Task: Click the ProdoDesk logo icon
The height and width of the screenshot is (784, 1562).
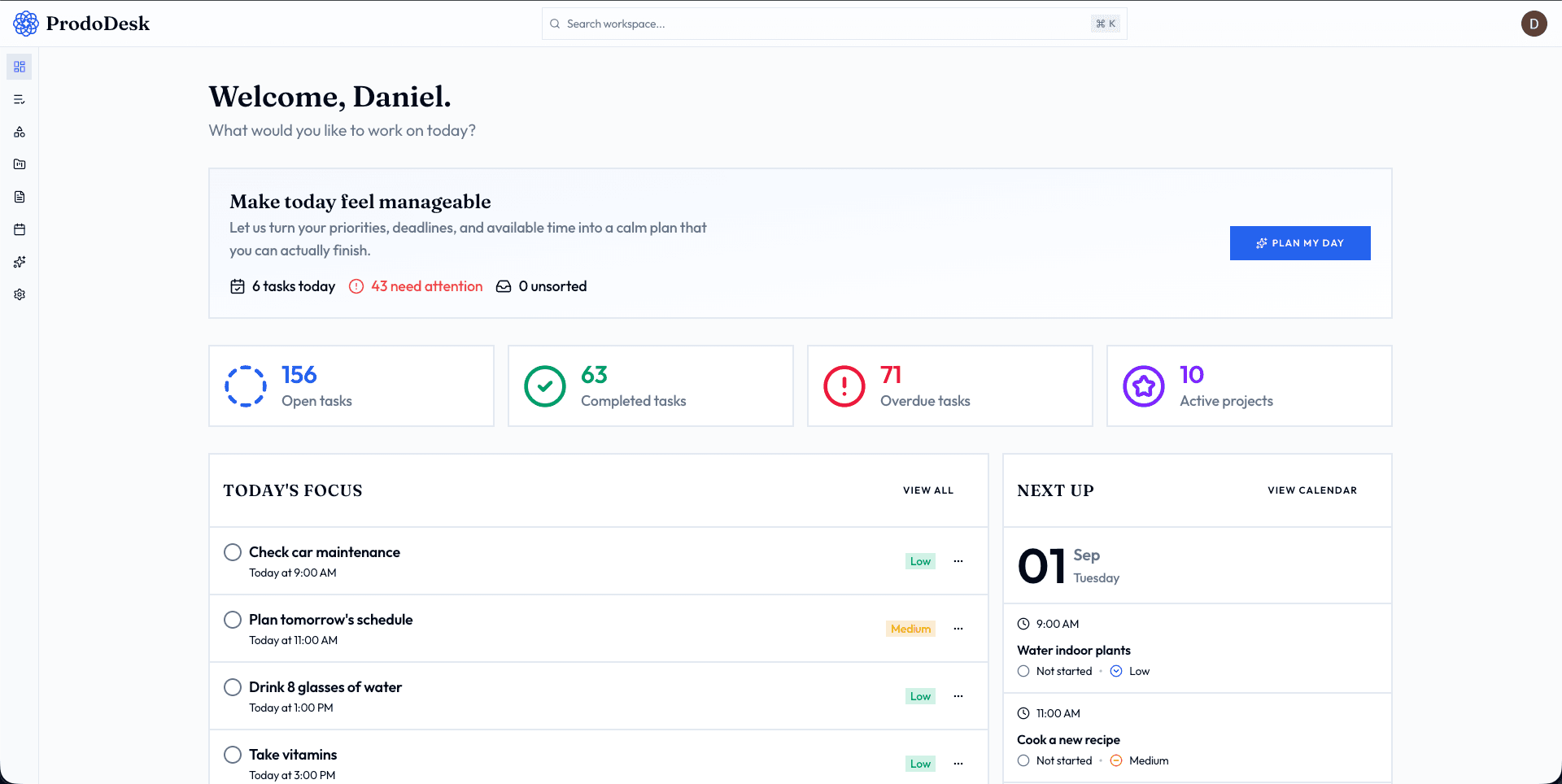Action: tap(26, 24)
